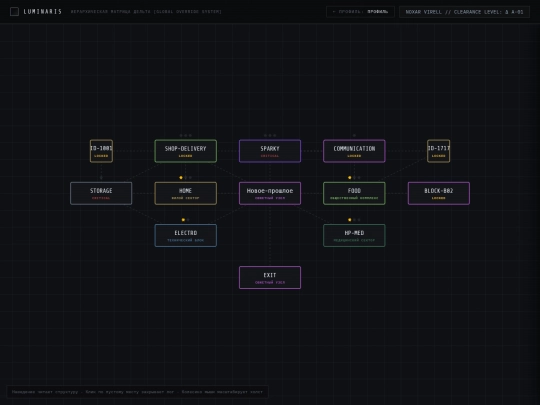Select the SPARKY critical node
540x405 pixels.
pos(270,151)
